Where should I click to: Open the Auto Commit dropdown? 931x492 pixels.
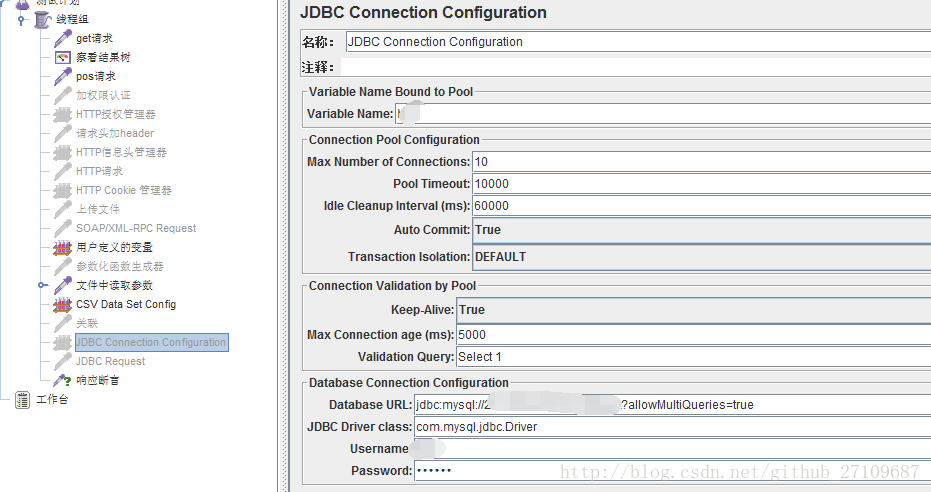coord(700,230)
